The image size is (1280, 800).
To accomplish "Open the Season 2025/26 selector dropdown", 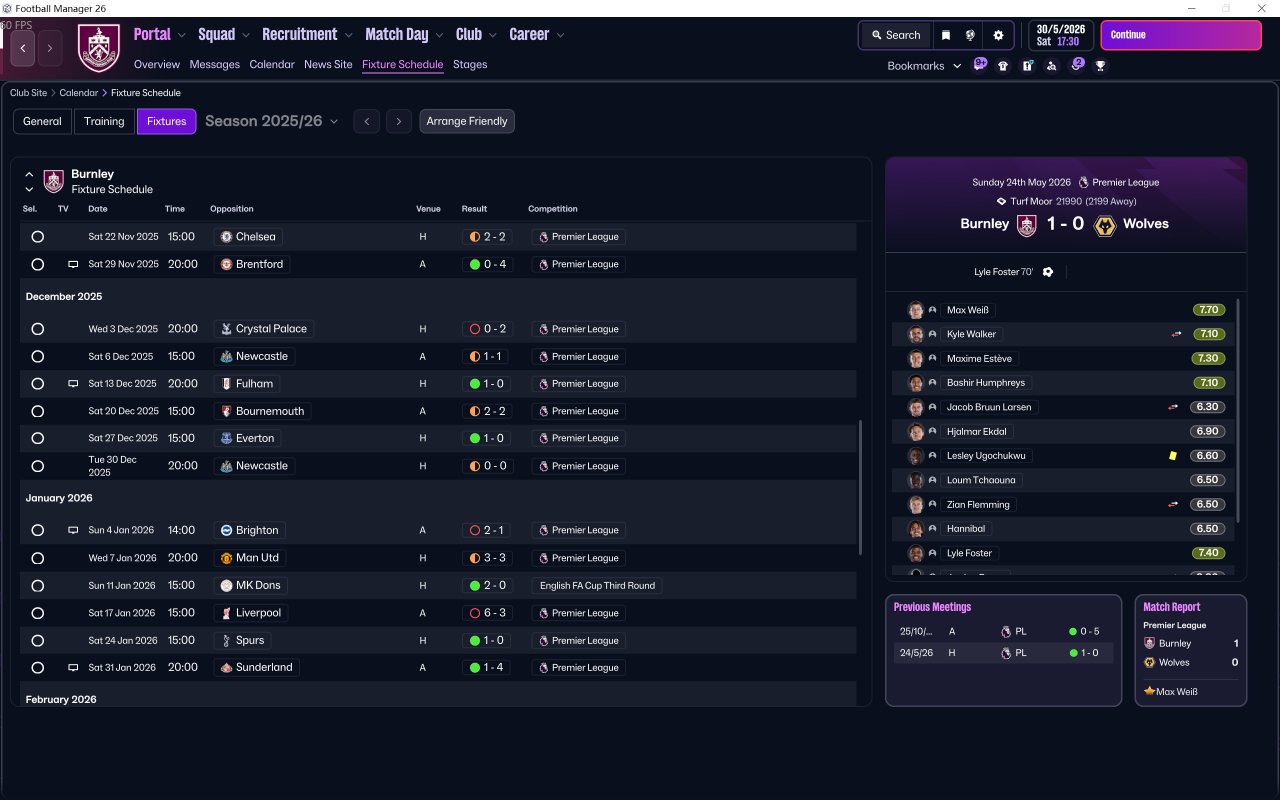I will pyautogui.click(x=271, y=121).
